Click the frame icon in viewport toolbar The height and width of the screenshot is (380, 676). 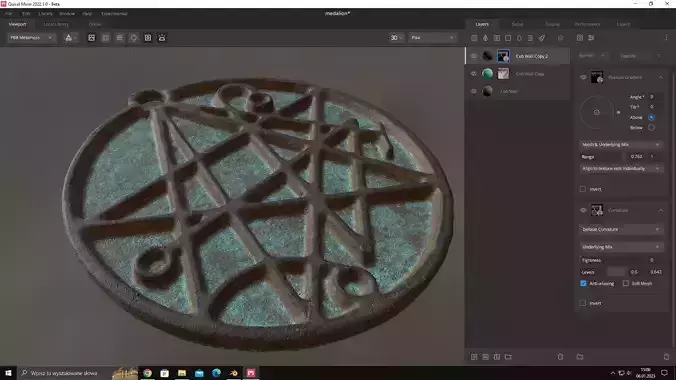pos(148,38)
